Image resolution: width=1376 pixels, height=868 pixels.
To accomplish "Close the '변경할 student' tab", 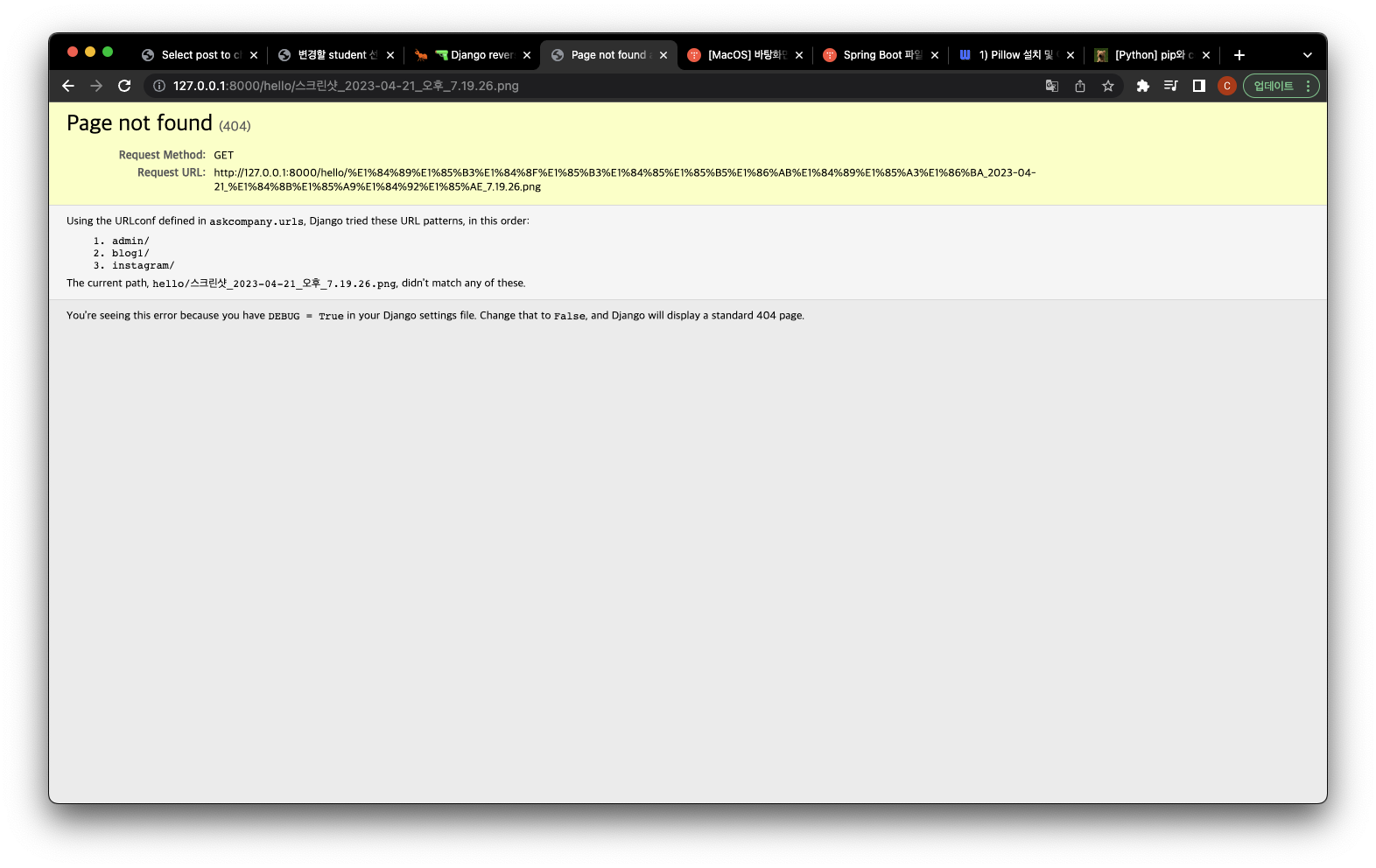I will (390, 55).
